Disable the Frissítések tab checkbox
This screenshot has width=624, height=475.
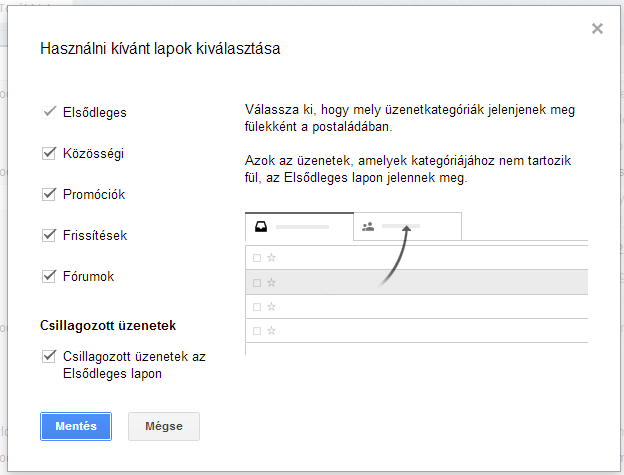(x=49, y=235)
